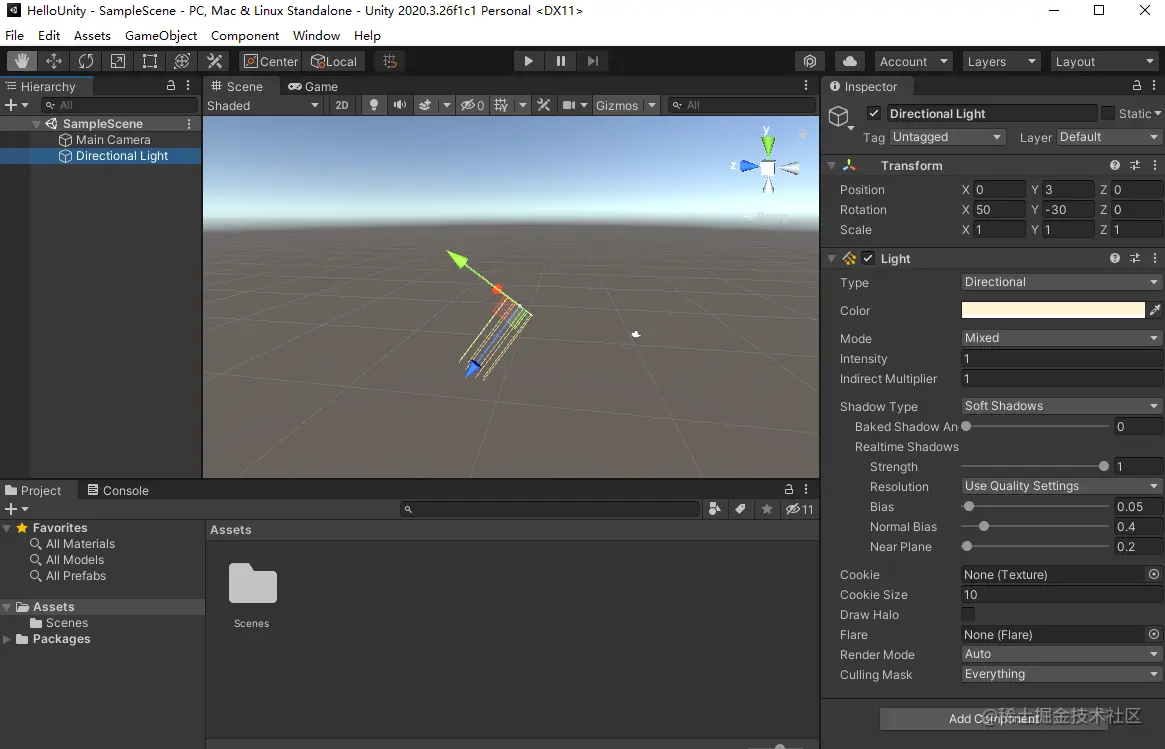The width and height of the screenshot is (1165, 749).
Task: Open the Window menu
Action: 316,35
